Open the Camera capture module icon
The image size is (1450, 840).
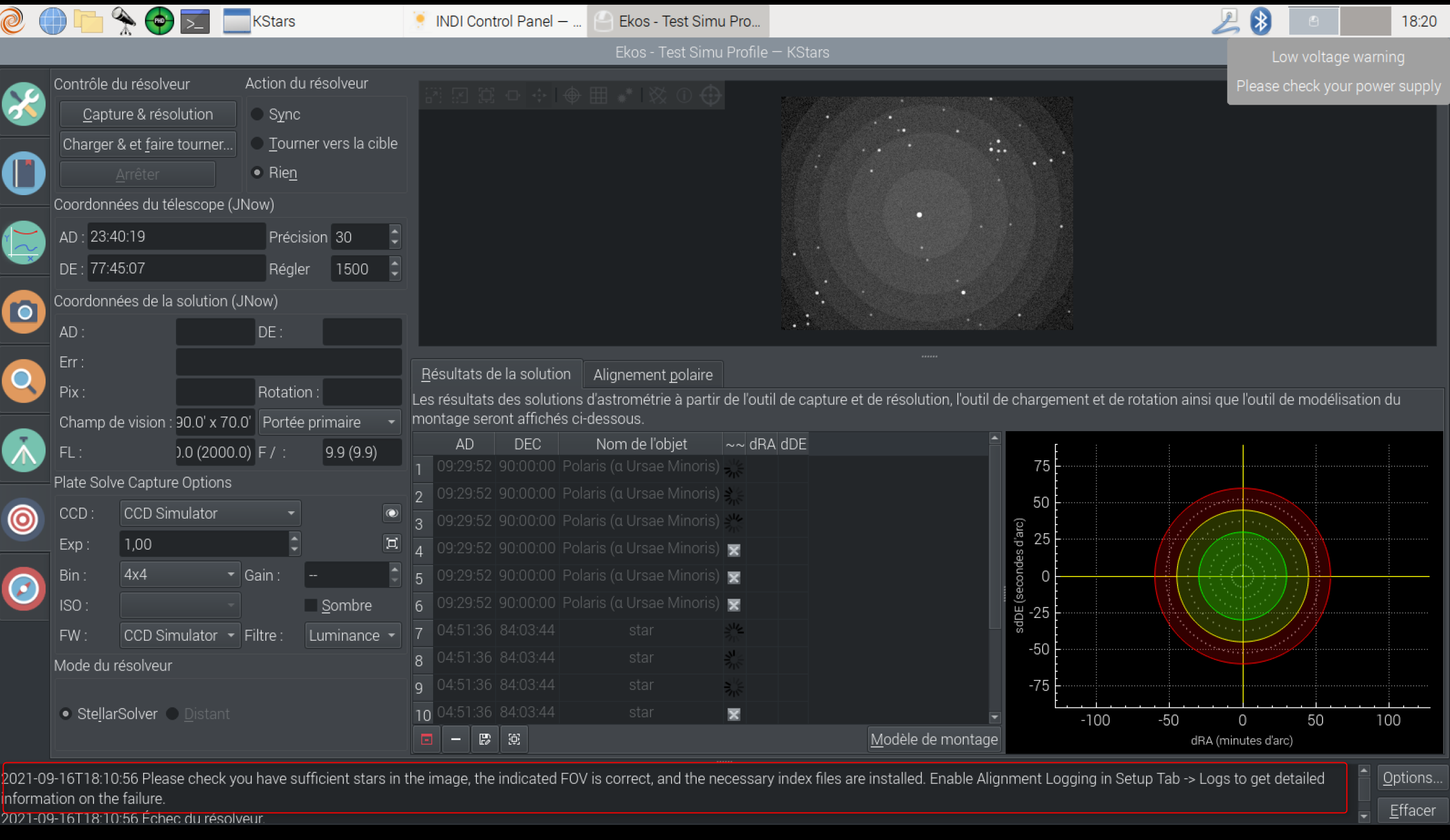[23, 311]
